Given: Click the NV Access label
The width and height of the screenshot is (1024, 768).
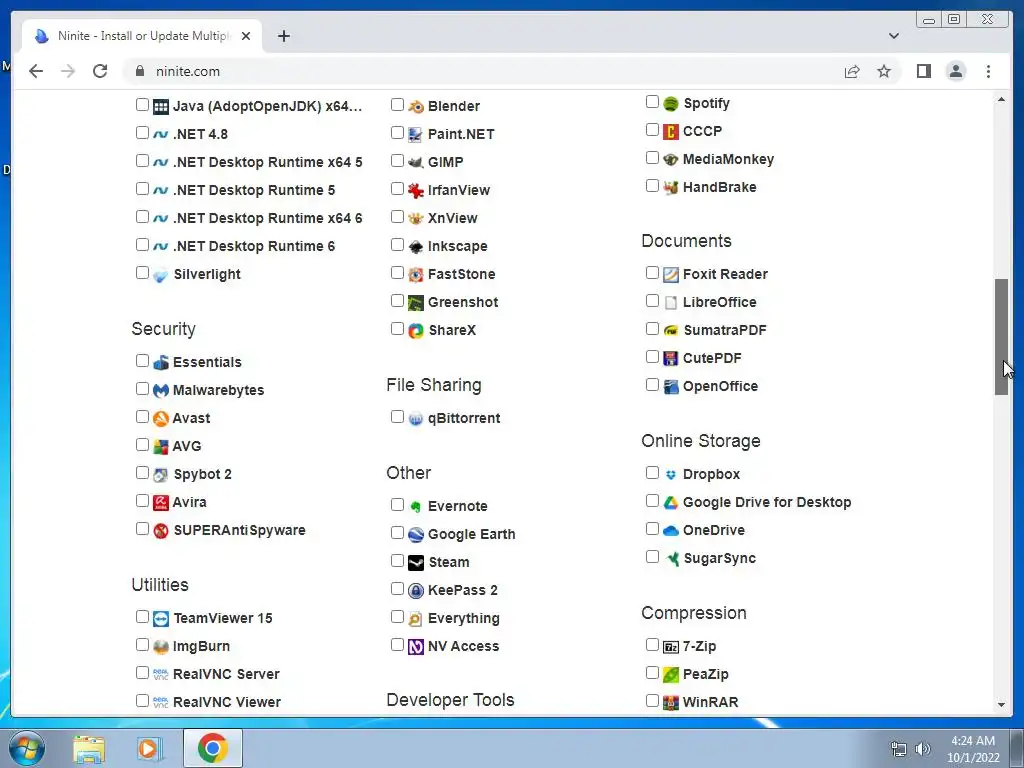Looking at the screenshot, I should [464, 647].
